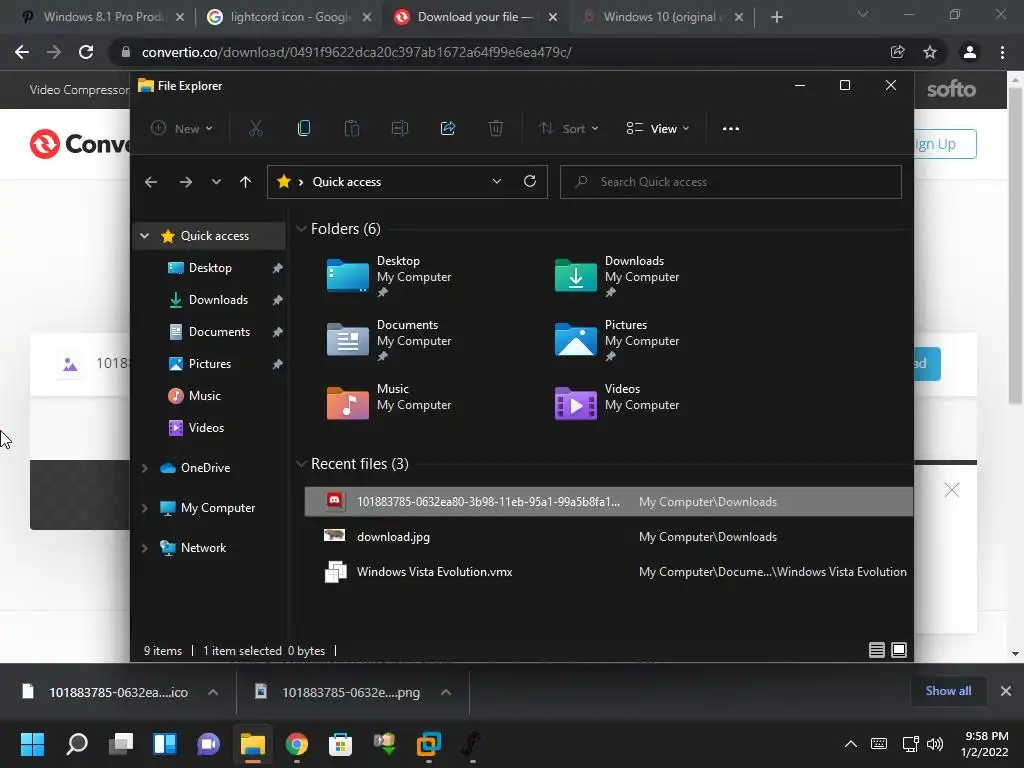
Task: Open taskbar Search
Action: point(77,744)
